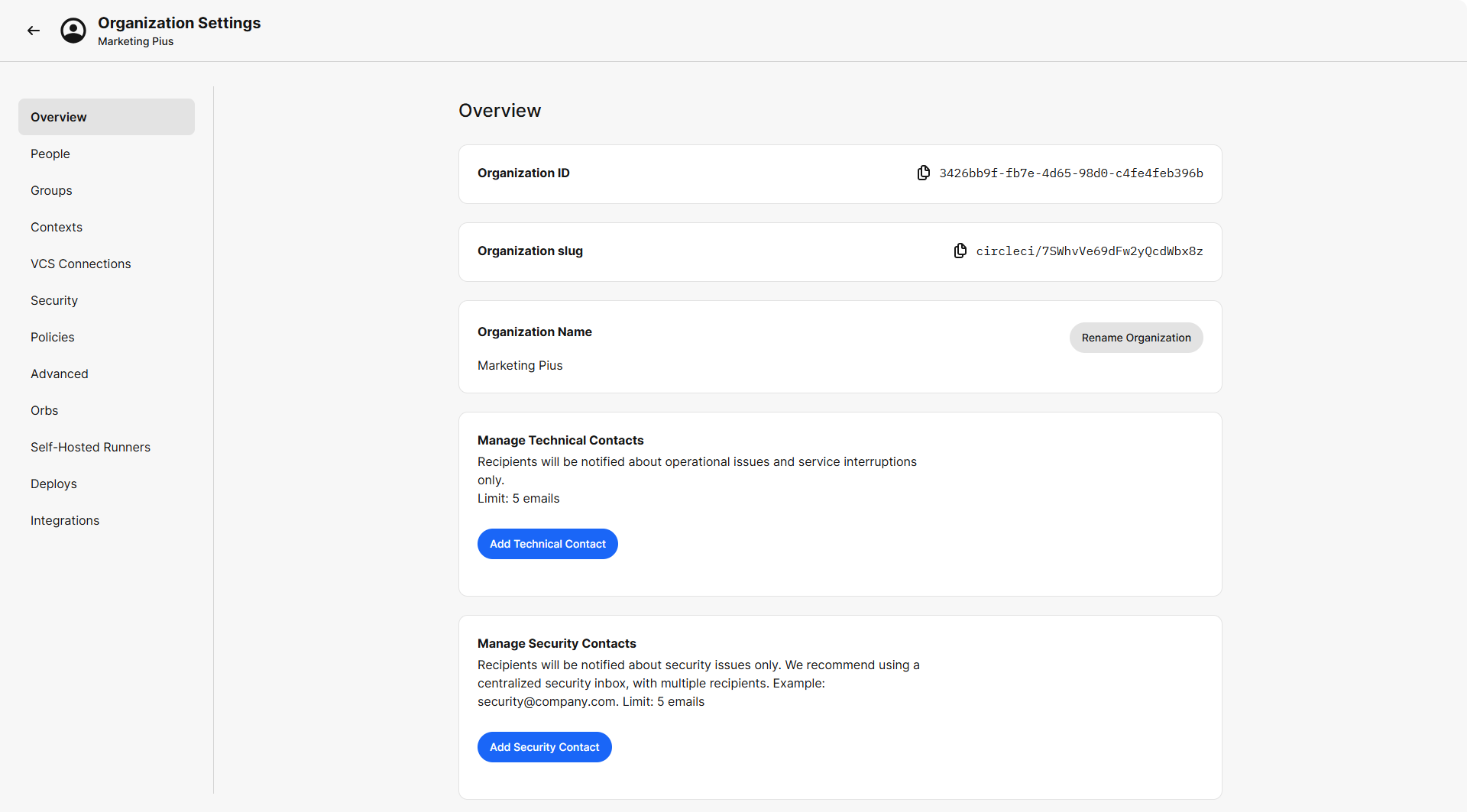Open Advanced settings
1467x812 pixels.
pos(60,374)
